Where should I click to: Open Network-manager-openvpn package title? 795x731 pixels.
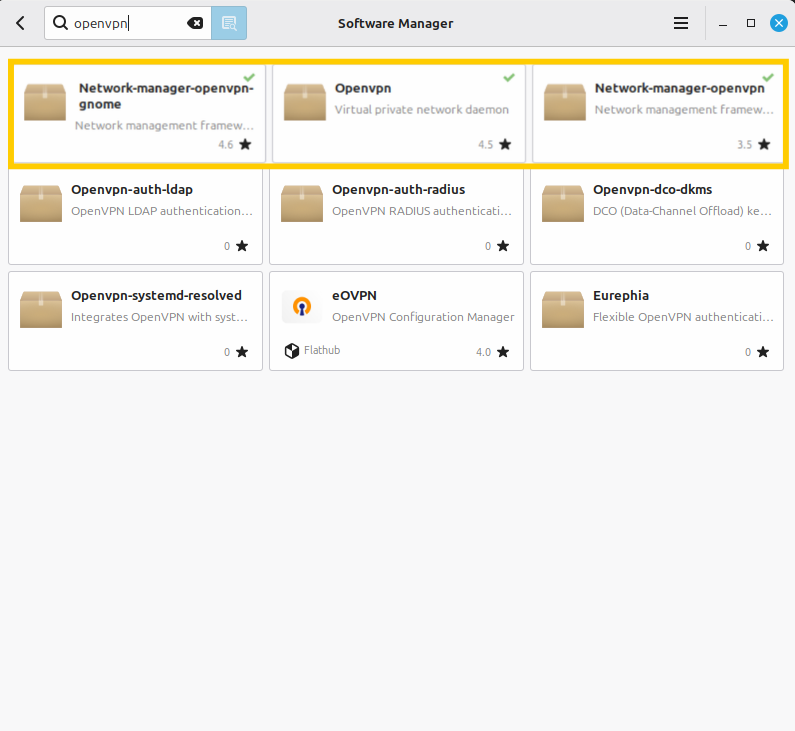pyautogui.click(x=679, y=88)
